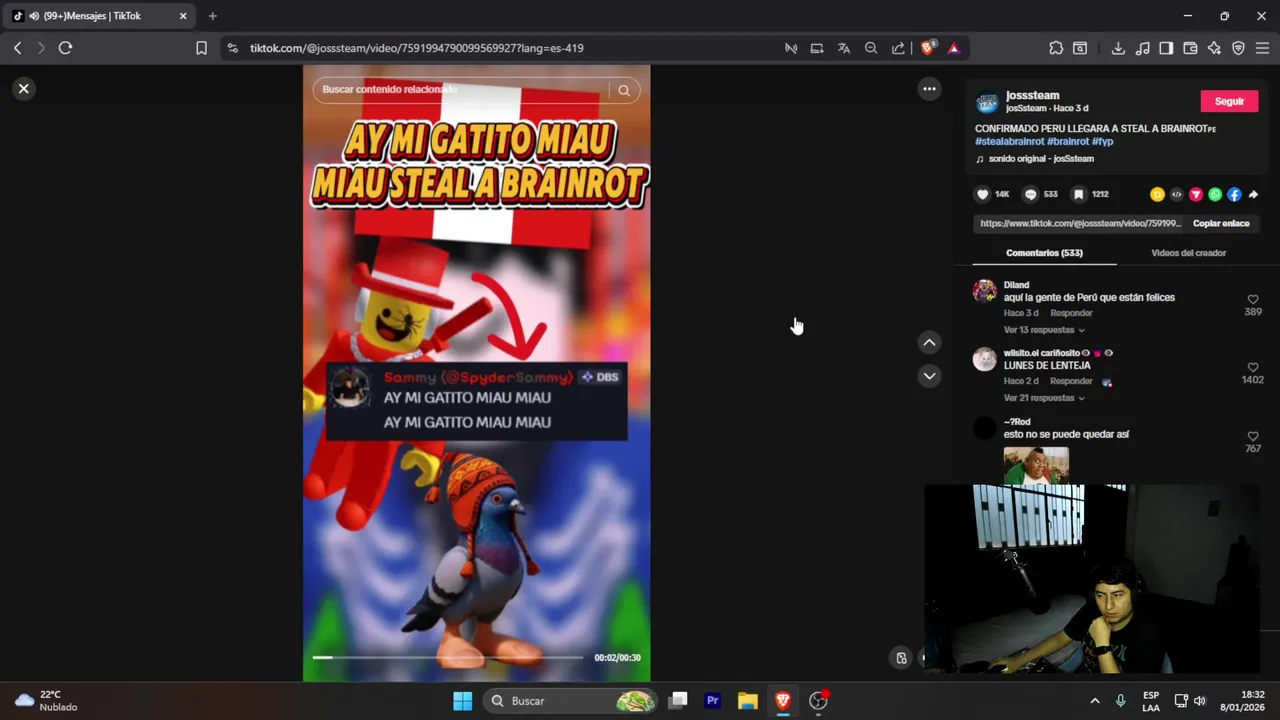Open the Brave Wallet icon
The width and height of the screenshot is (1280, 720).
tap(1190, 48)
